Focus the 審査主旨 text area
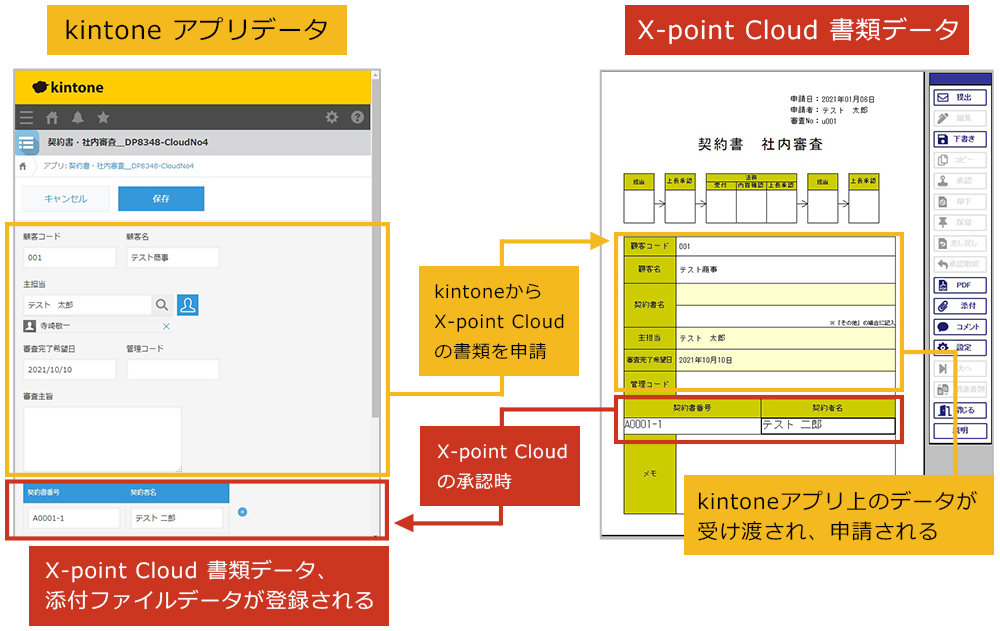This screenshot has height=631, width=1000. point(103,440)
